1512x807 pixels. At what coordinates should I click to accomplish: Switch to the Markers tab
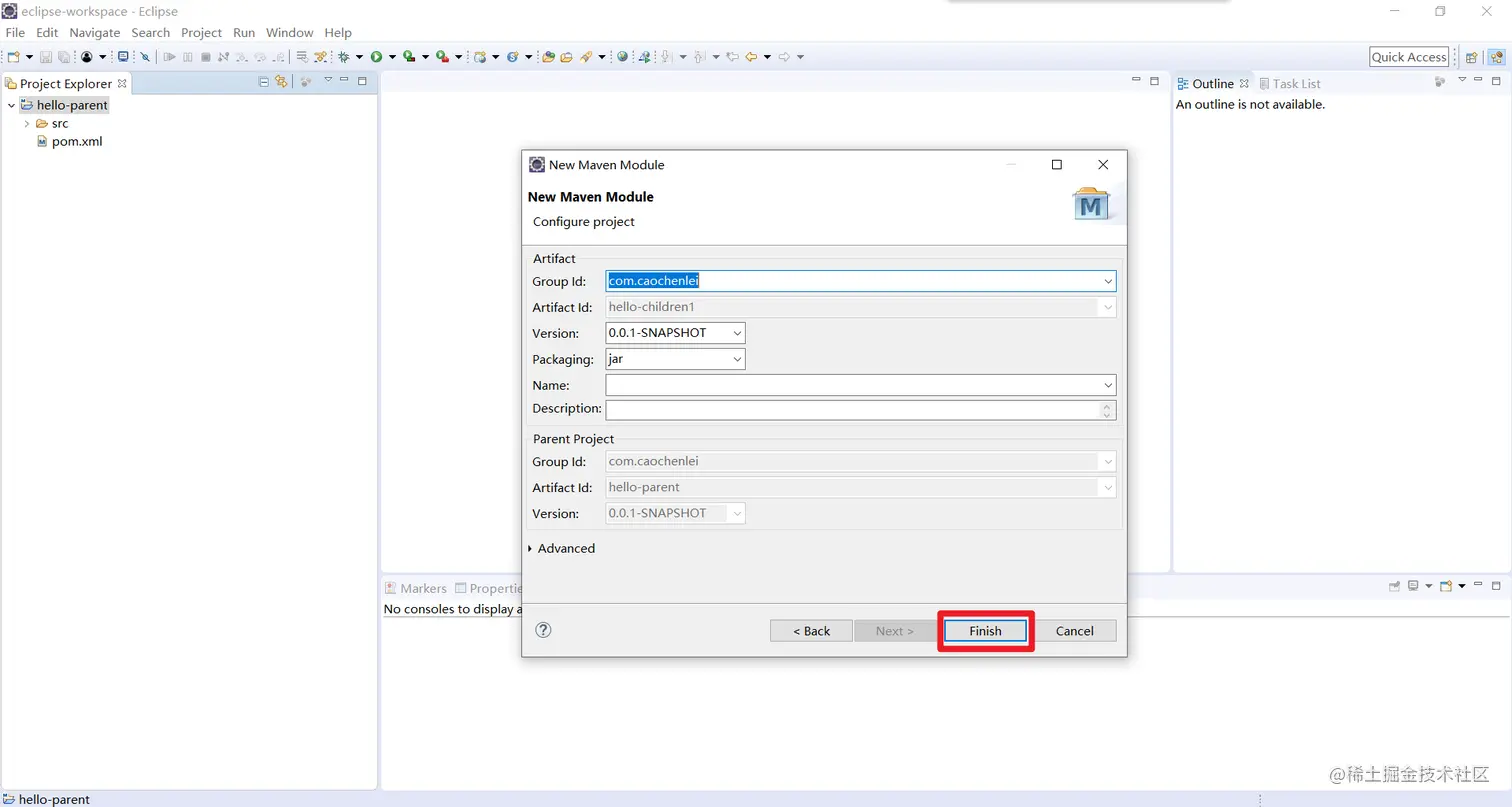click(416, 588)
